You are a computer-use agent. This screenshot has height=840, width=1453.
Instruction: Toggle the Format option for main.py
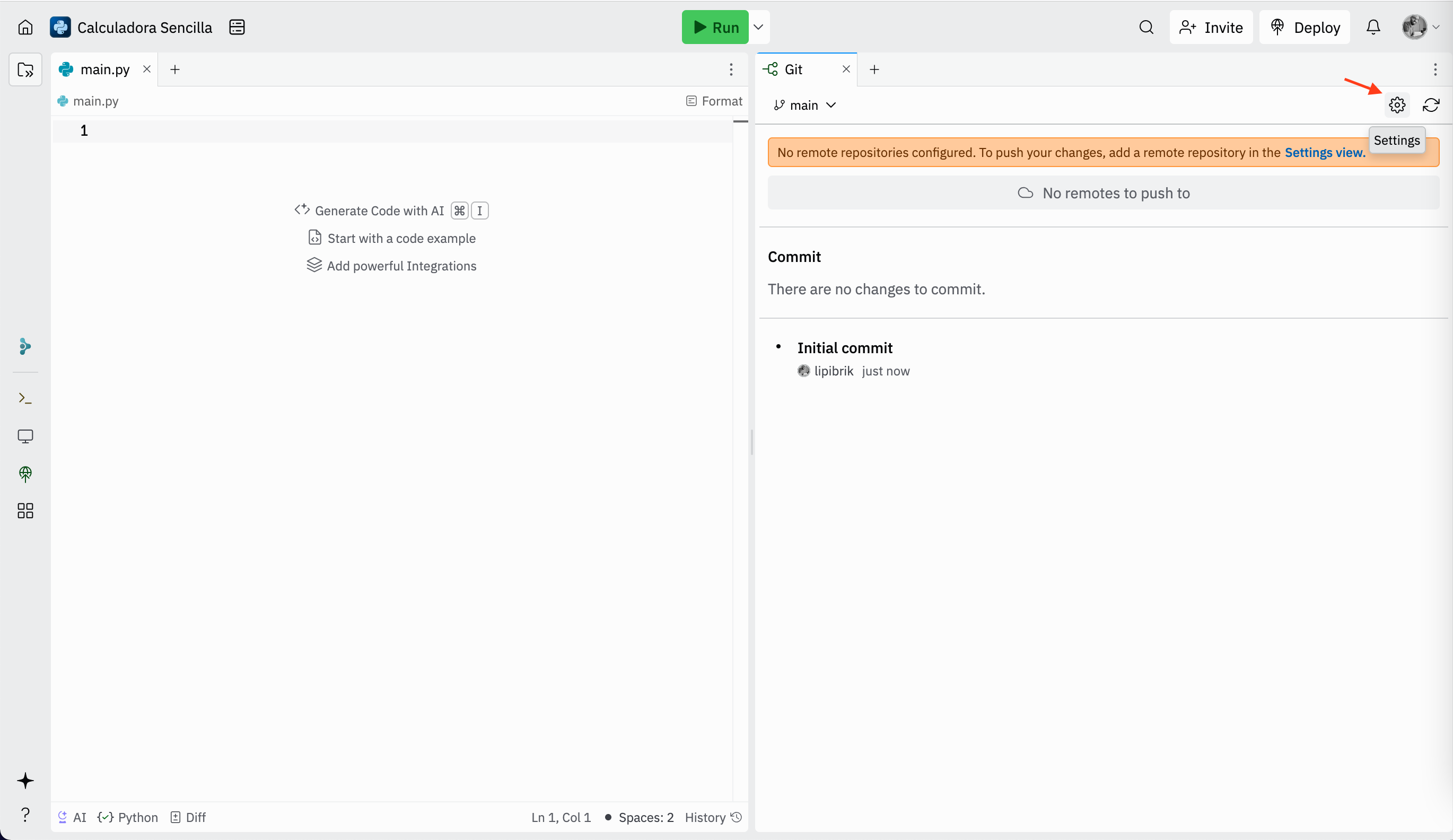click(714, 101)
